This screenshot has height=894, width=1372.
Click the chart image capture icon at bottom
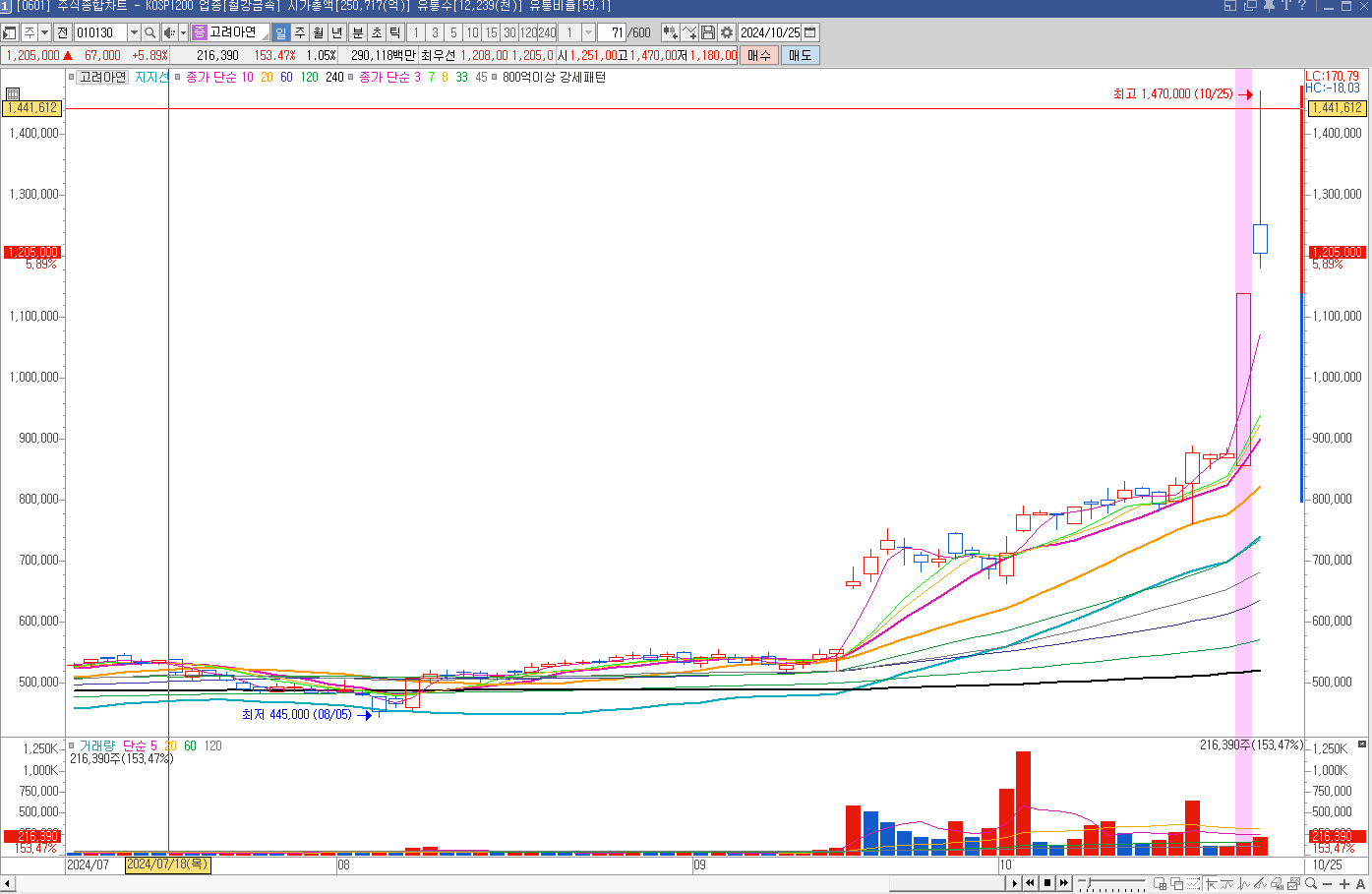(1294, 884)
